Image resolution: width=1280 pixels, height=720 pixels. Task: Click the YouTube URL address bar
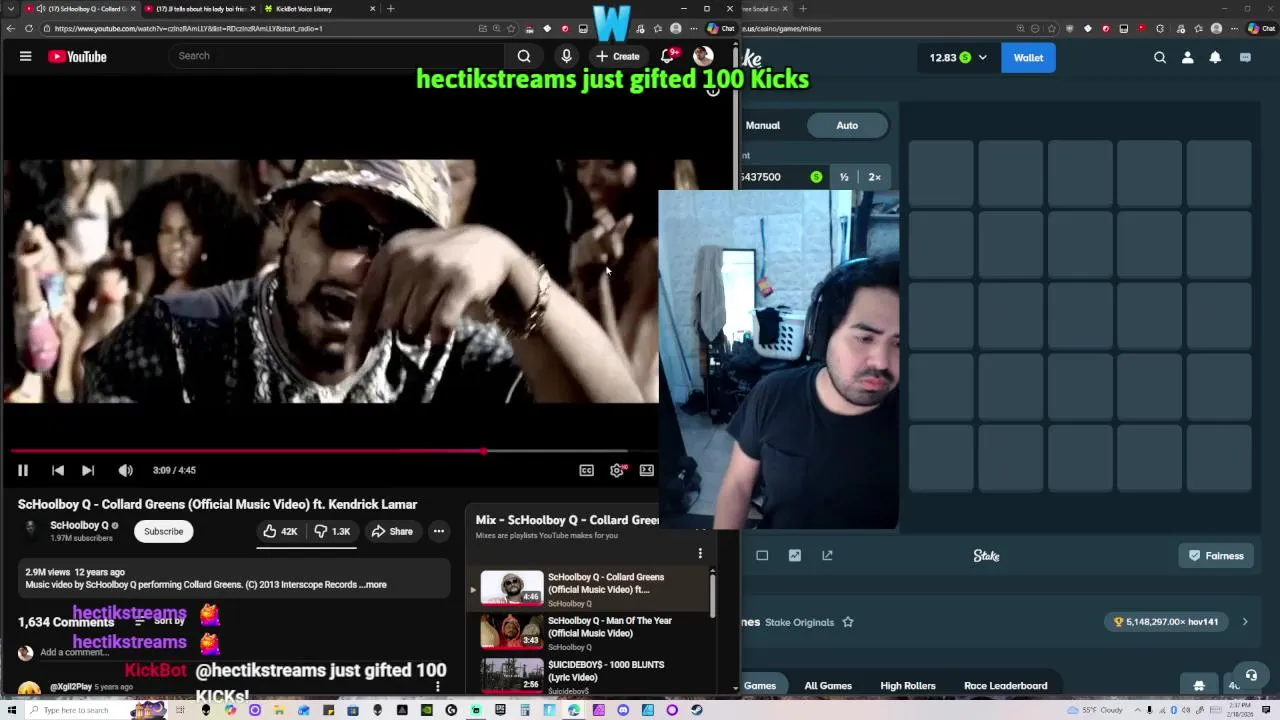[x=260, y=28]
